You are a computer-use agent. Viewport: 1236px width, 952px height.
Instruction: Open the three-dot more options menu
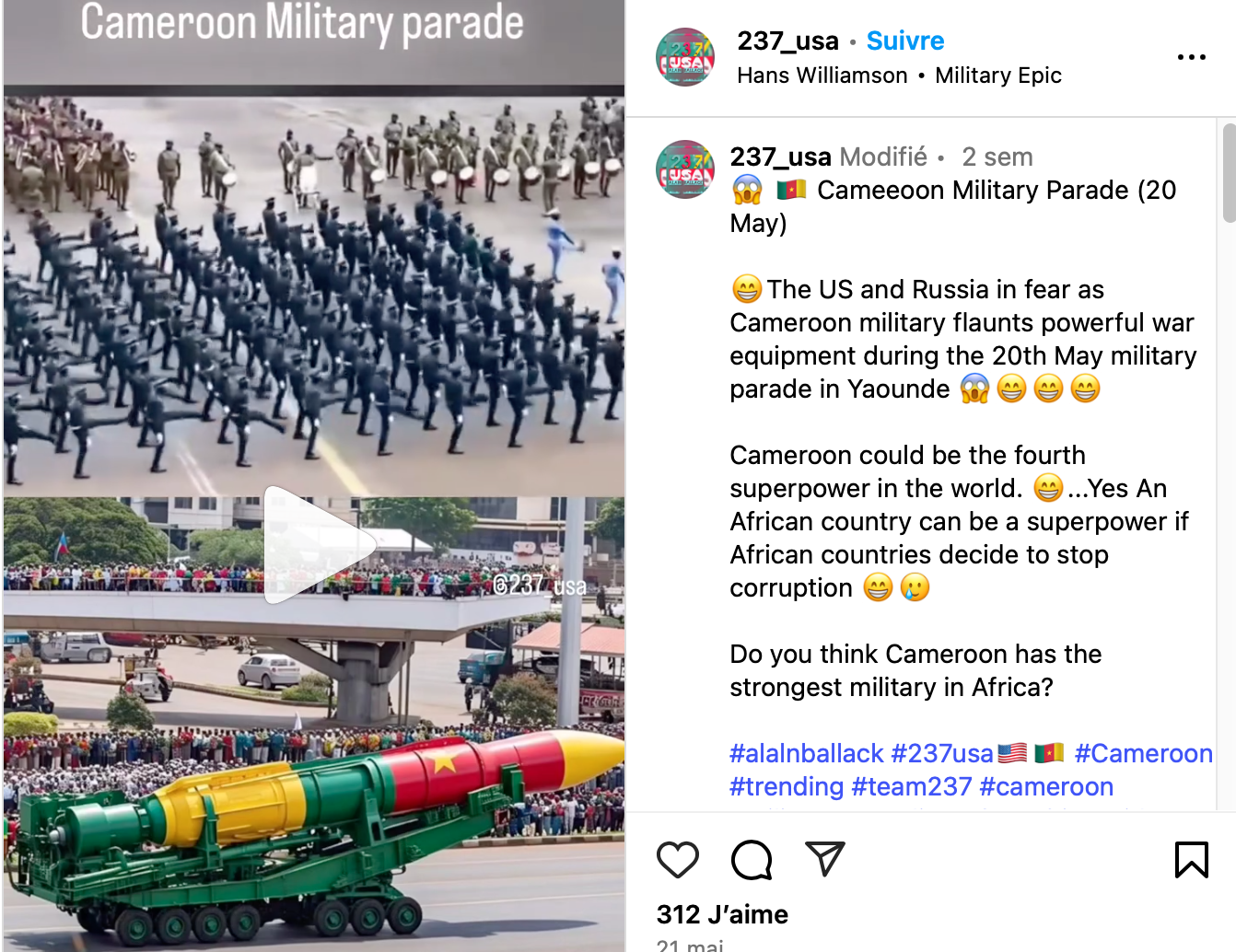tap(1191, 57)
